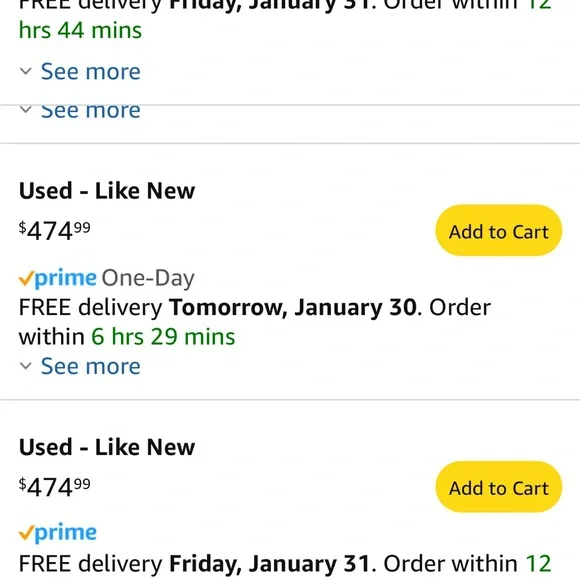The height and width of the screenshot is (580, 580).
Task: Click the green hrs 44 mins countdown
Action: coord(80,30)
